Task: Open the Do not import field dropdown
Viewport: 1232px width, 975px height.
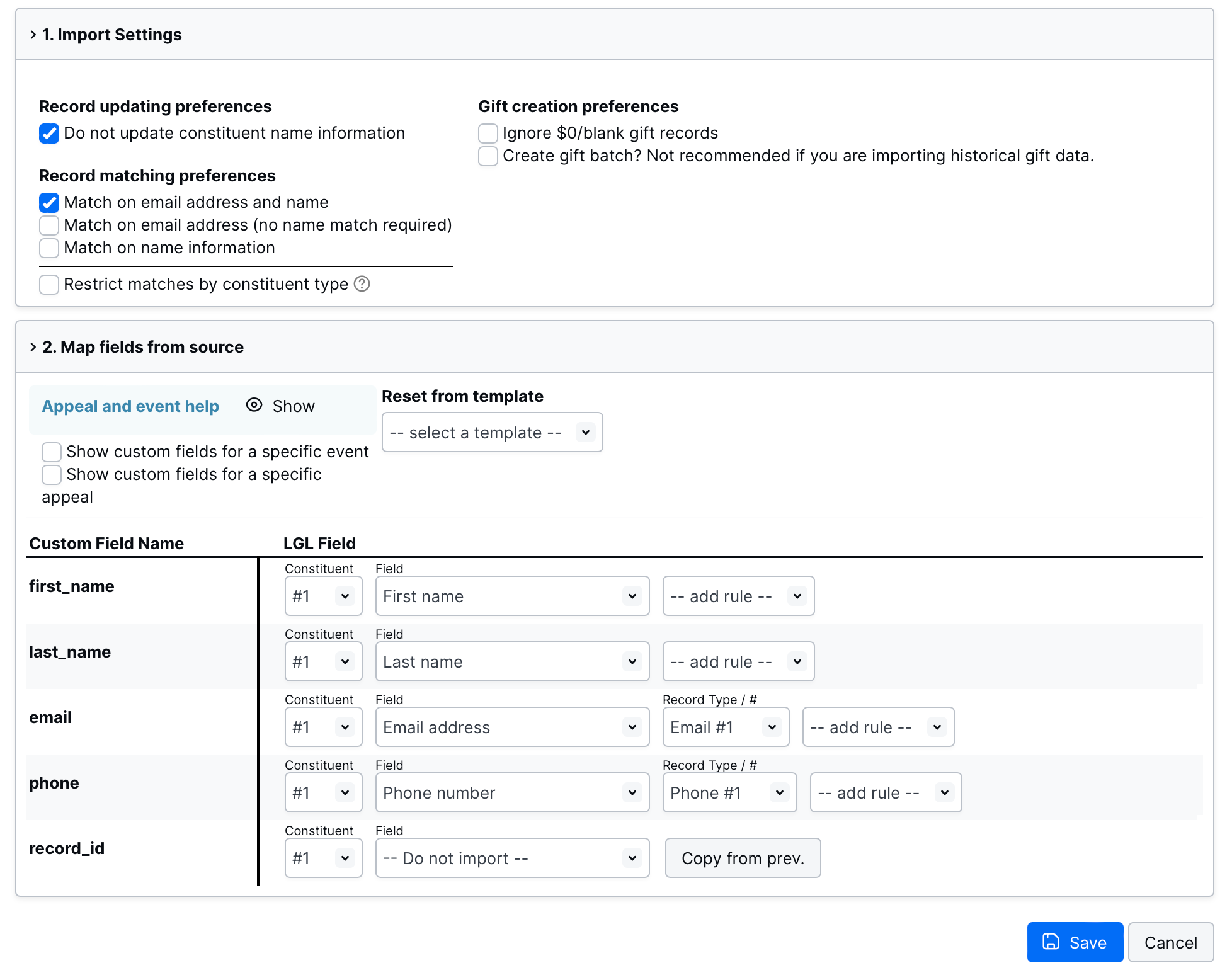Action: [512, 858]
